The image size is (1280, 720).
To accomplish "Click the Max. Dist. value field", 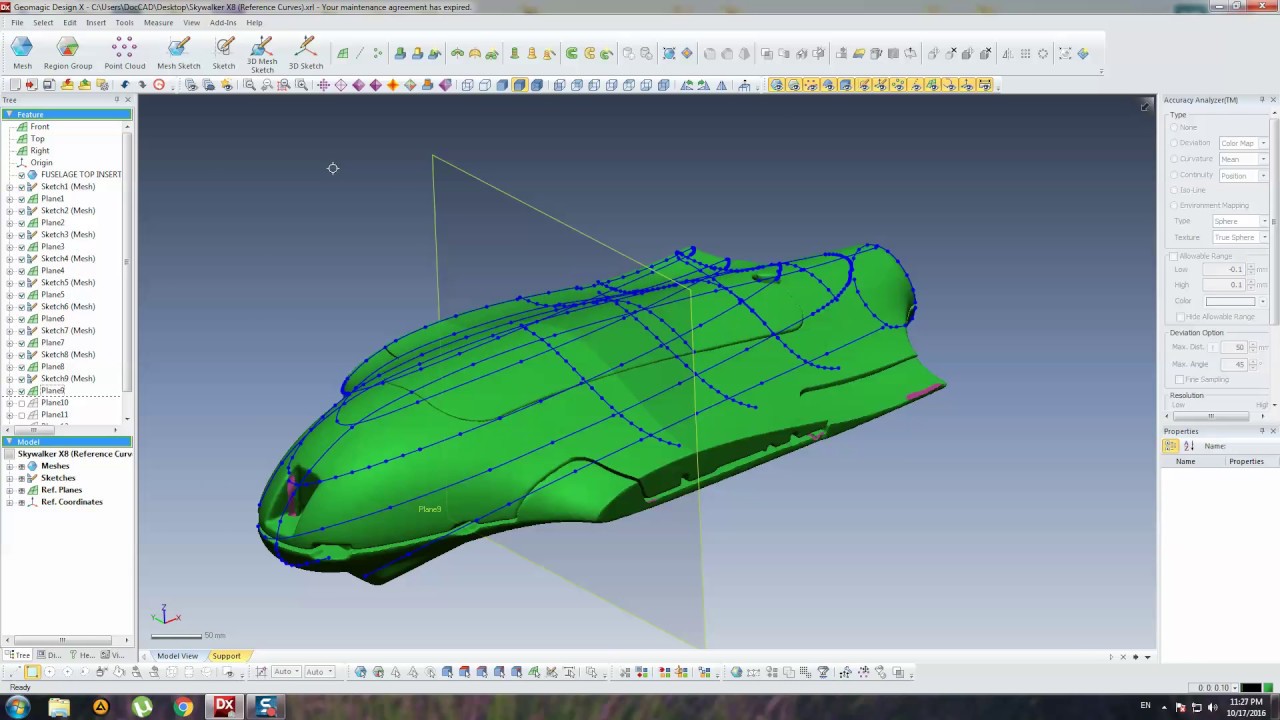I will click(x=1233, y=347).
